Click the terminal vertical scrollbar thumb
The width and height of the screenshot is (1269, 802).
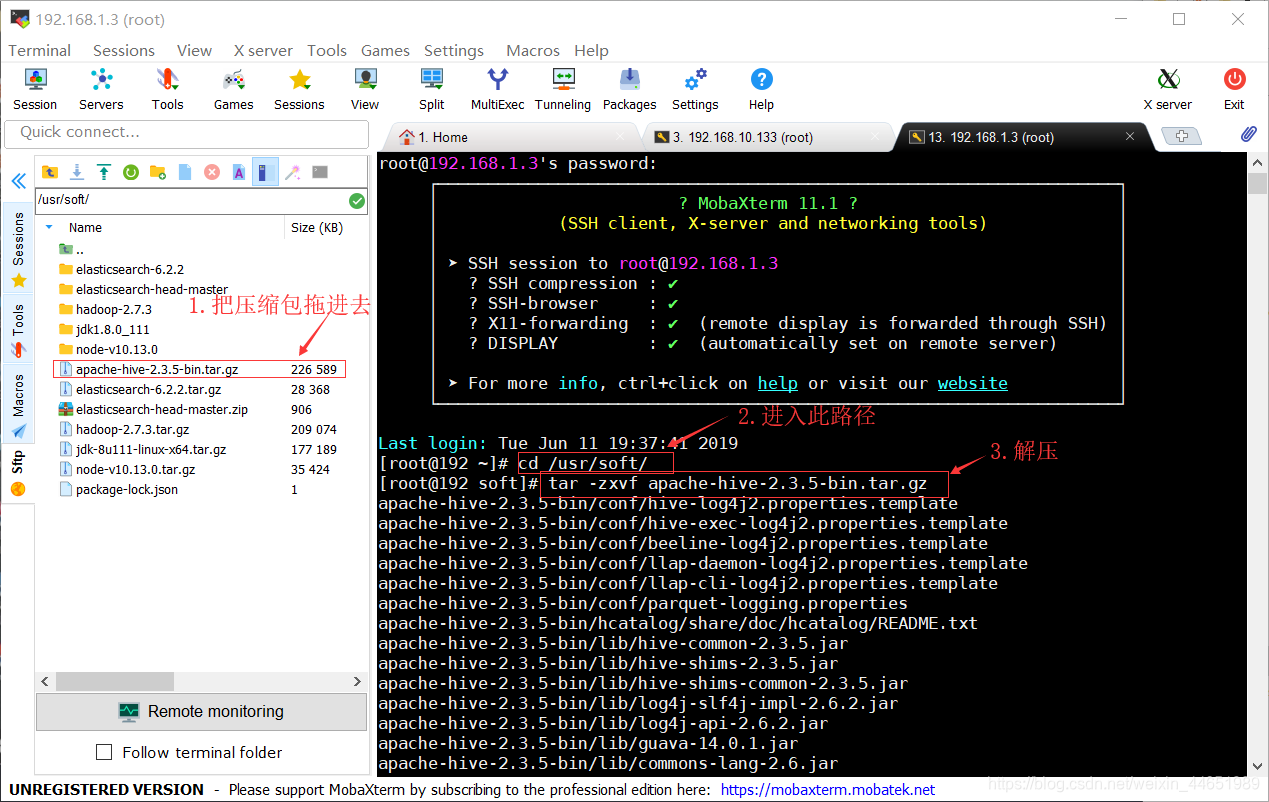click(1257, 182)
